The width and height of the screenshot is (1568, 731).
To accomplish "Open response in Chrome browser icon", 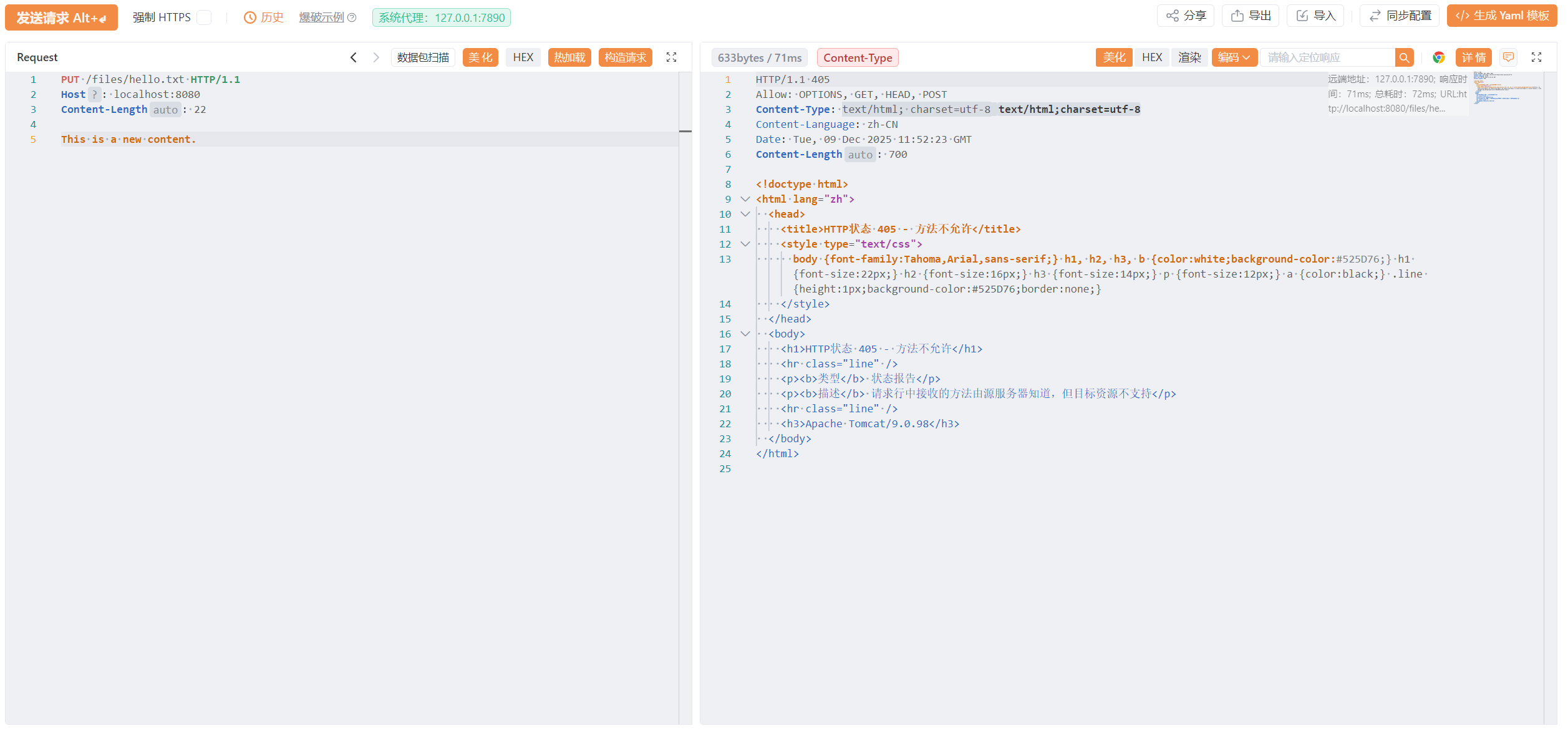I will [1438, 57].
